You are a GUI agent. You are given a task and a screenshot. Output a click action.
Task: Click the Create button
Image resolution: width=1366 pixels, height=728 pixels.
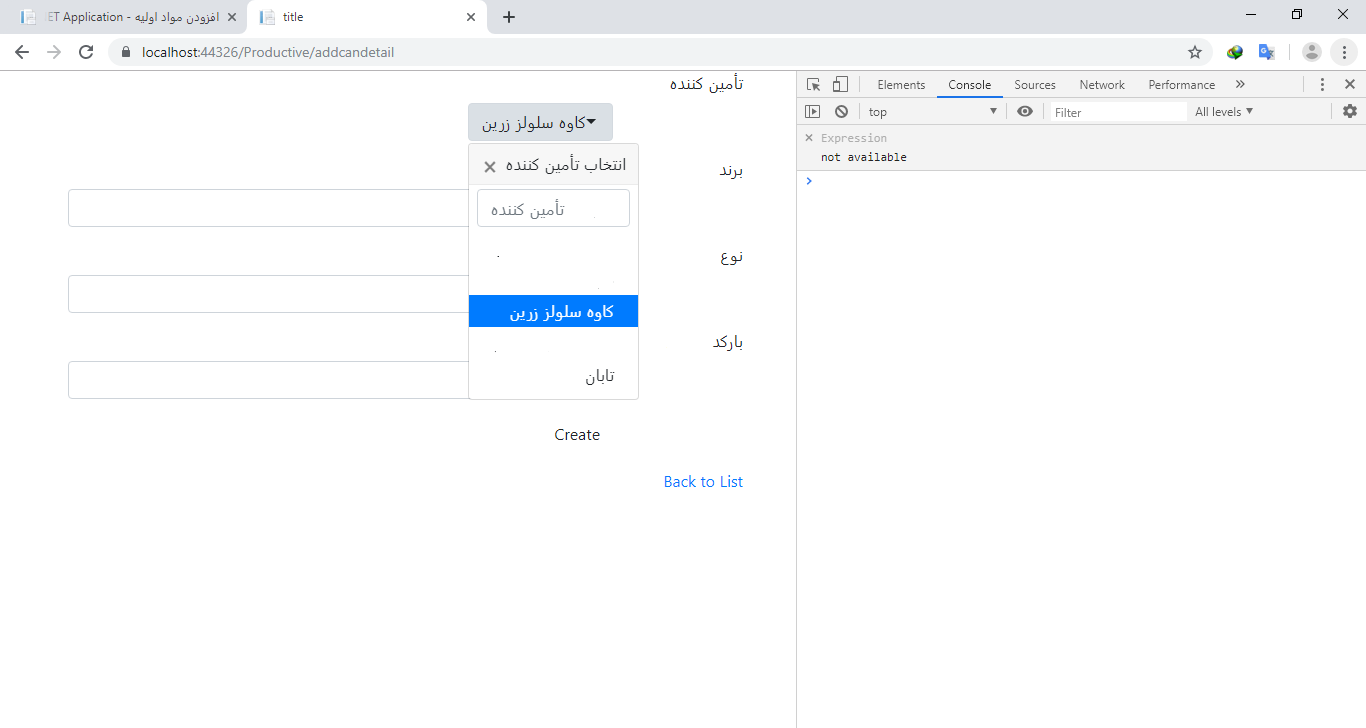pyautogui.click(x=577, y=435)
